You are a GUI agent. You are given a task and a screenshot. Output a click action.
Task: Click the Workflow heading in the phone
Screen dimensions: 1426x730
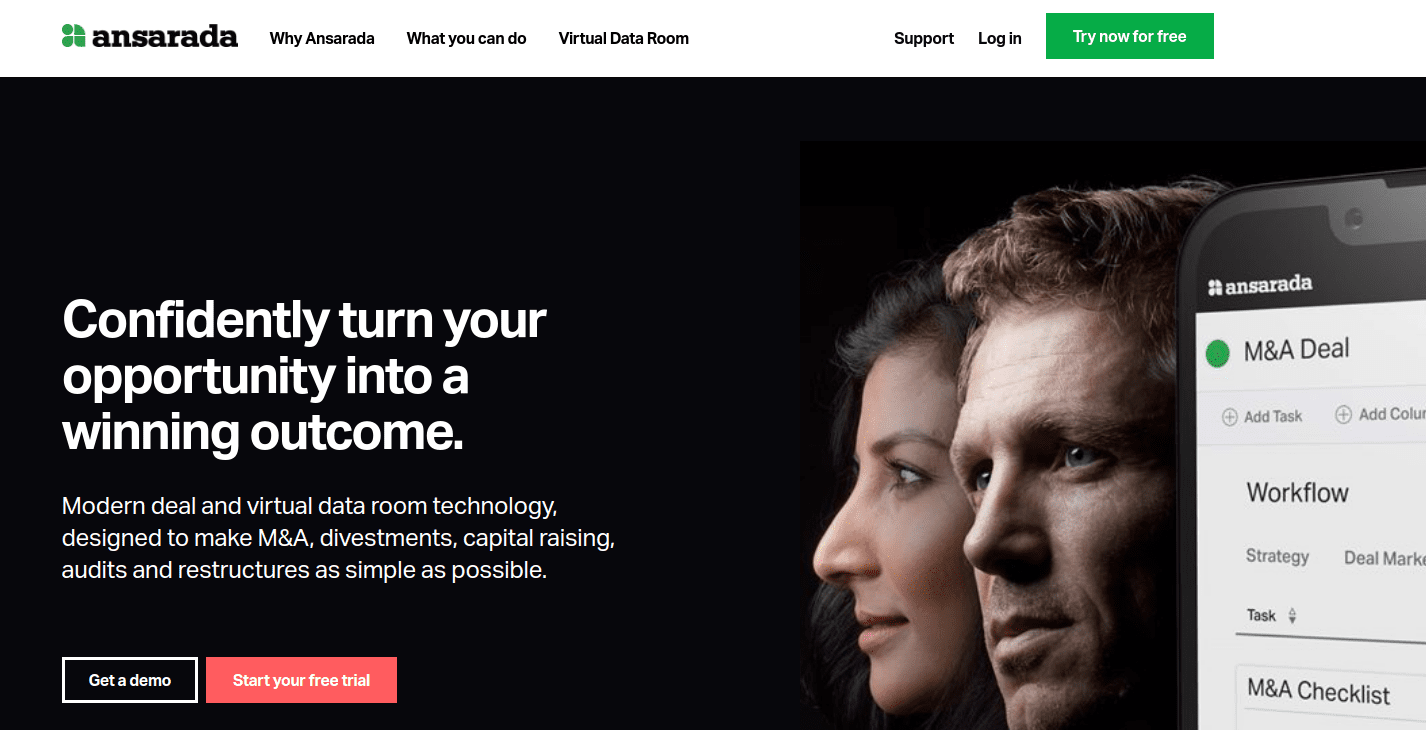click(1297, 492)
